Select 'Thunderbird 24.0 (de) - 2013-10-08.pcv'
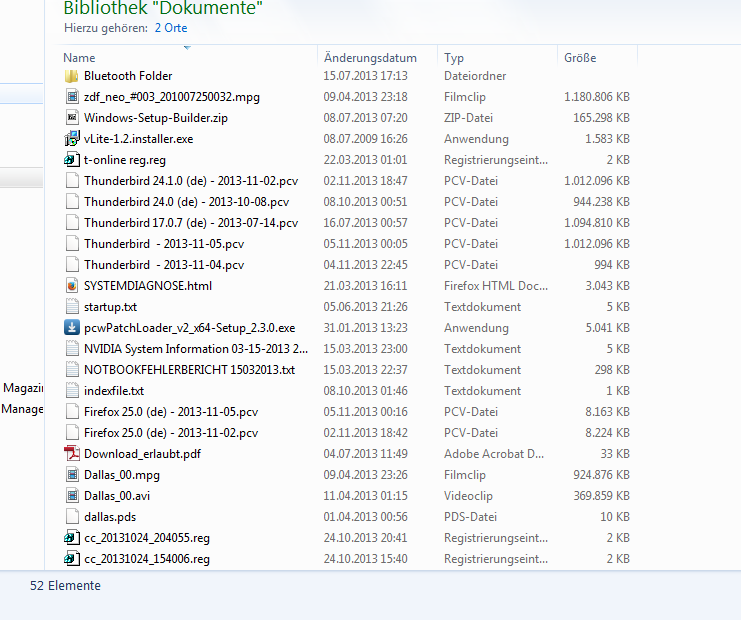The height and width of the screenshot is (620, 741). pyautogui.click(x=186, y=202)
